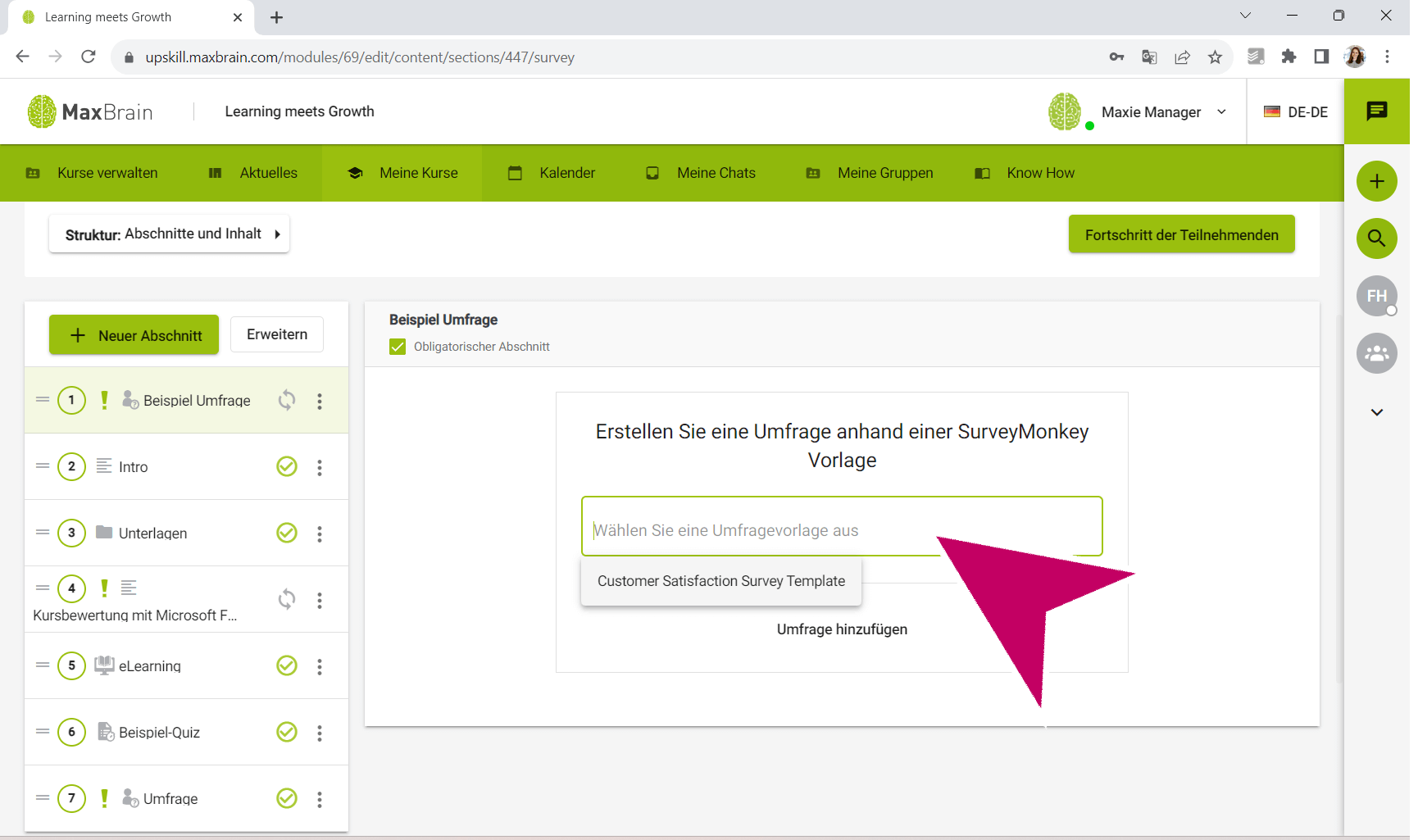Screen dimensions: 1418x840
Task: Open search with the magnifier icon
Action: coord(1377,238)
